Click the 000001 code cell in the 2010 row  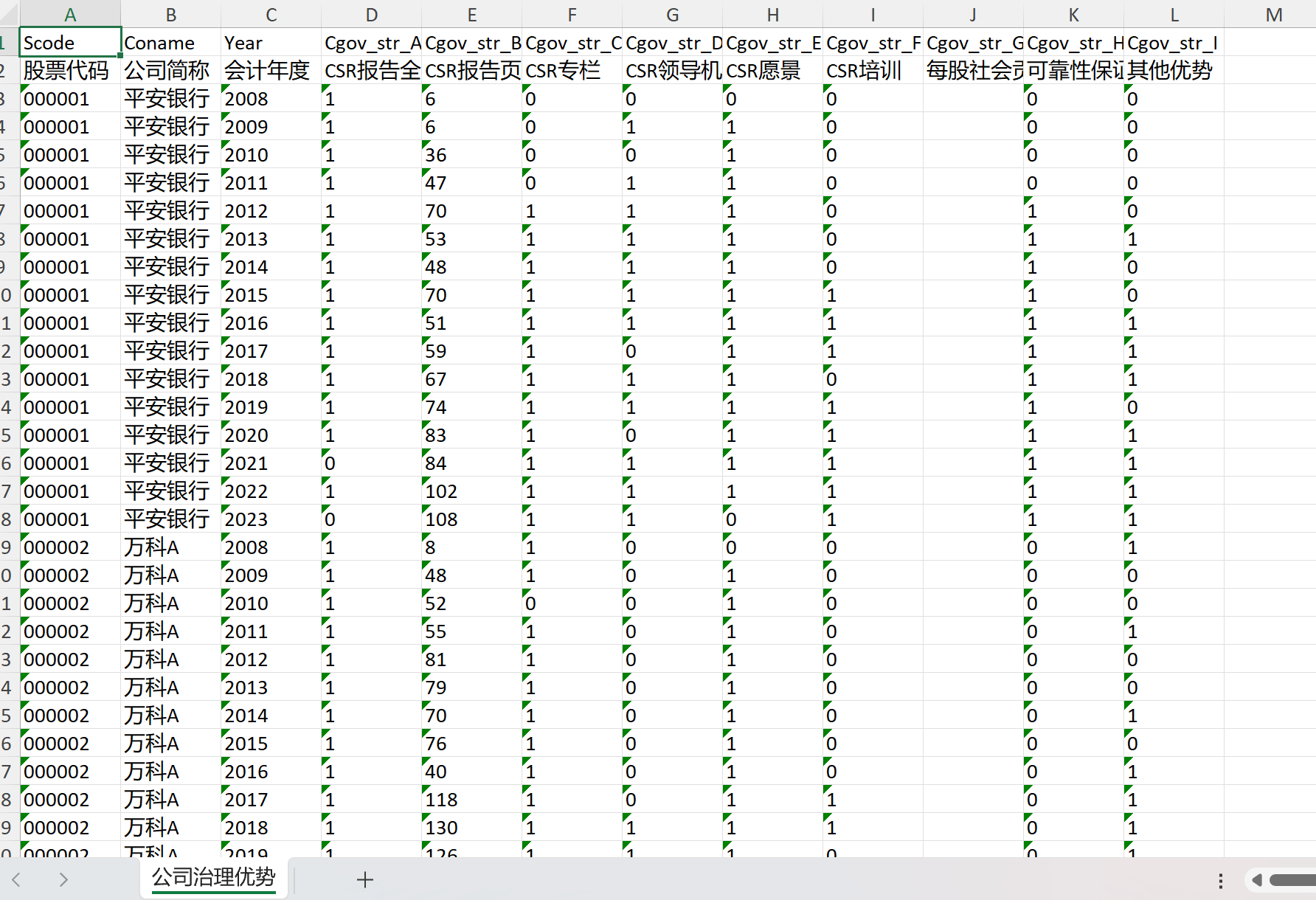coord(70,154)
